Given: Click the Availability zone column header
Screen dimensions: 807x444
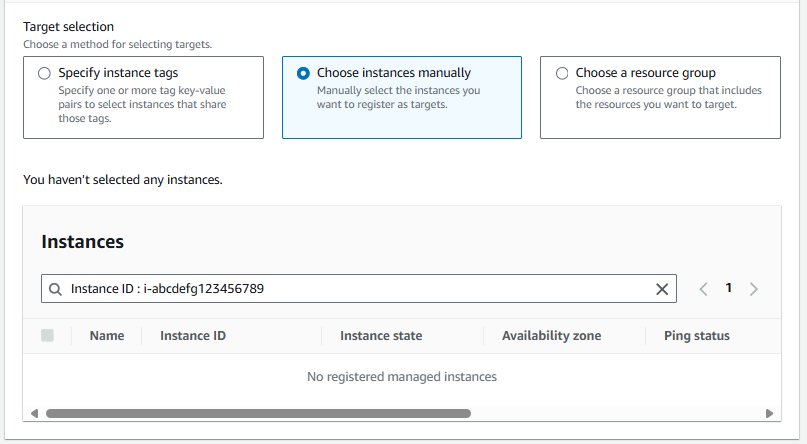Looking at the screenshot, I should click(552, 336).
